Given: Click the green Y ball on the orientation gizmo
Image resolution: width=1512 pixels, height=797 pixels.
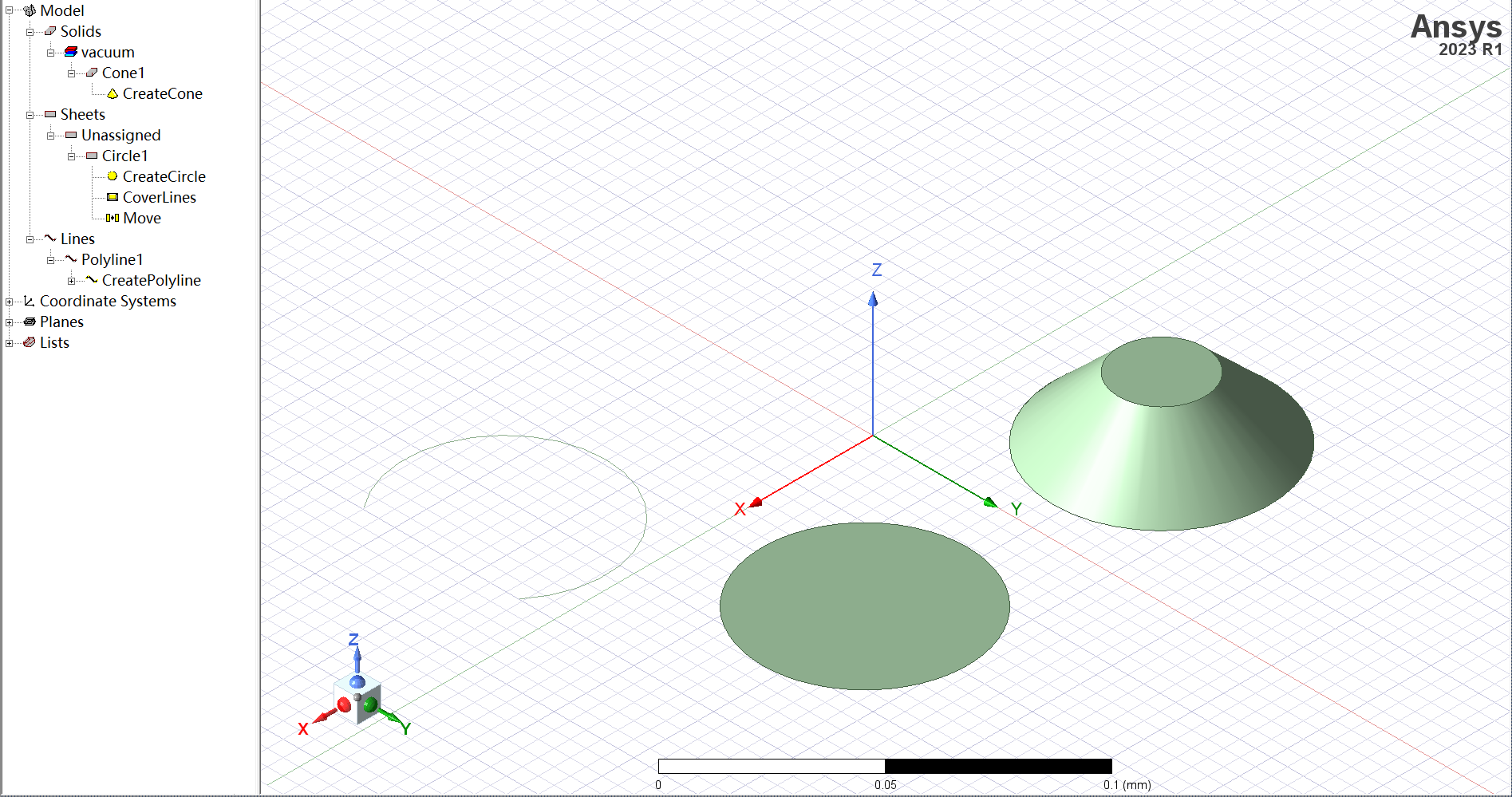Looking at the screenshot, I should click(x=369, y=704).
